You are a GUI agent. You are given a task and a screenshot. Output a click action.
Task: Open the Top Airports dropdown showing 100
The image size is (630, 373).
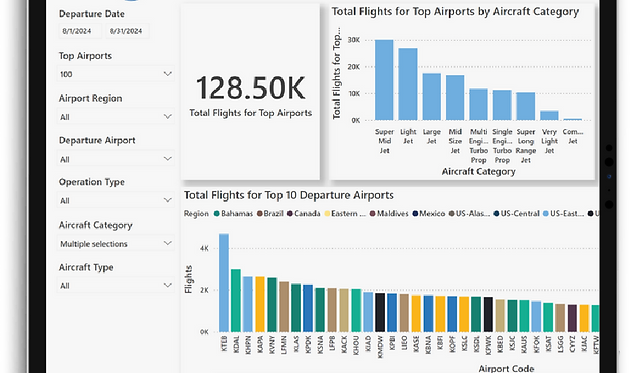(116, 74)
